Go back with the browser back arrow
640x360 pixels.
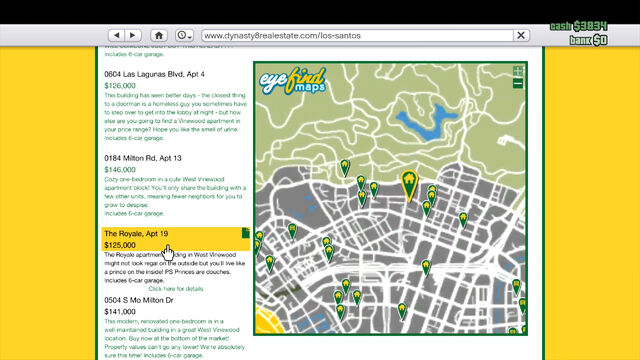117,36
